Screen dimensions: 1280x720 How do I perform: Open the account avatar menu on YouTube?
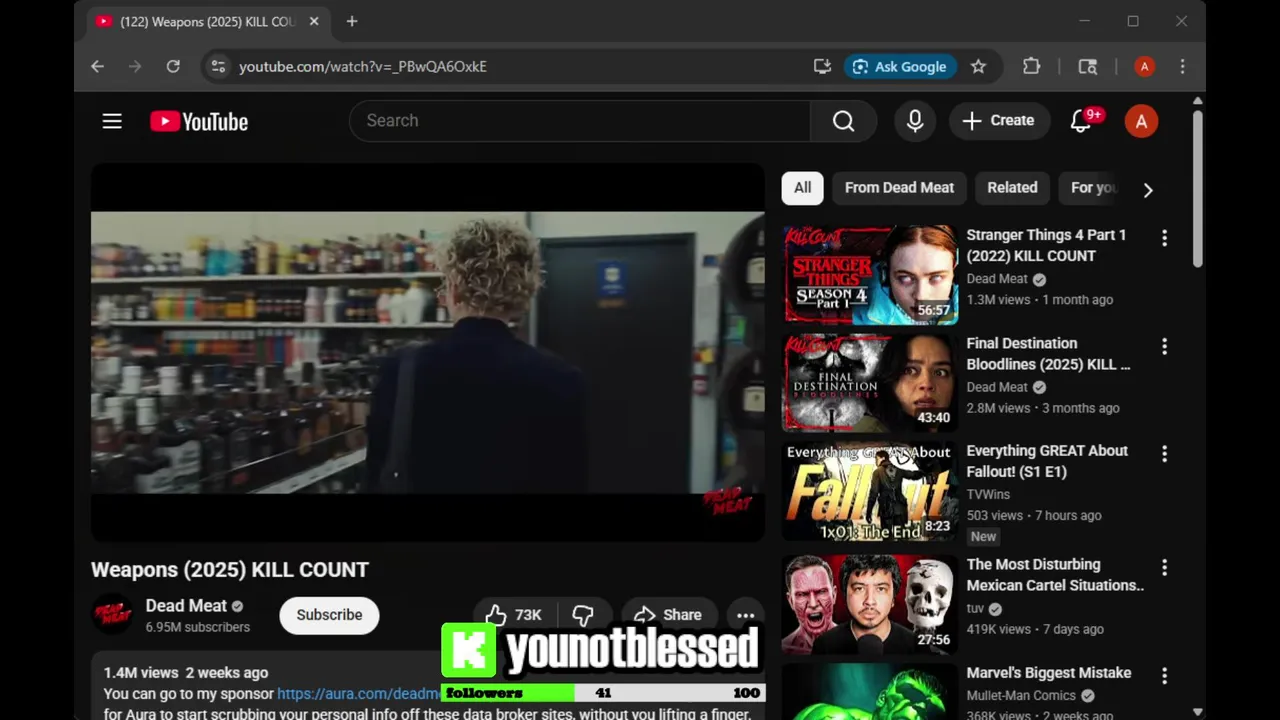coord(1141,121)
